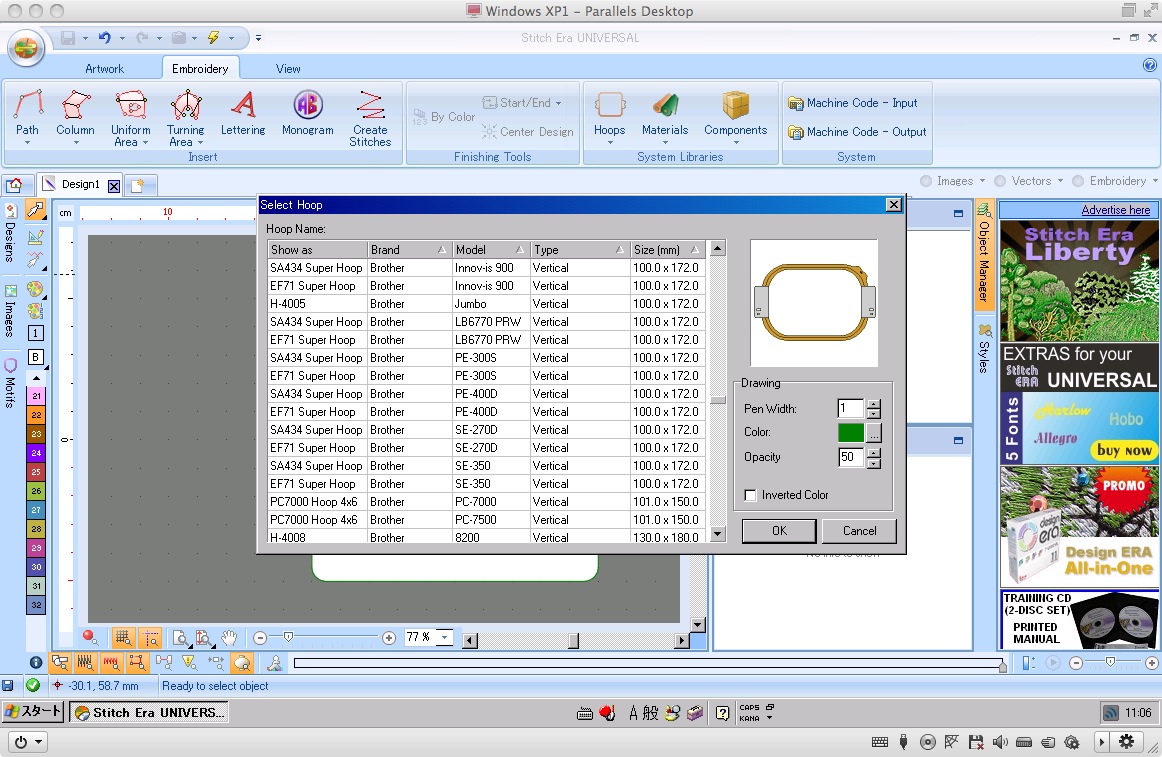Click the Windows Start button
This screenshot has height=757, width=1162.
pos(33,712)
